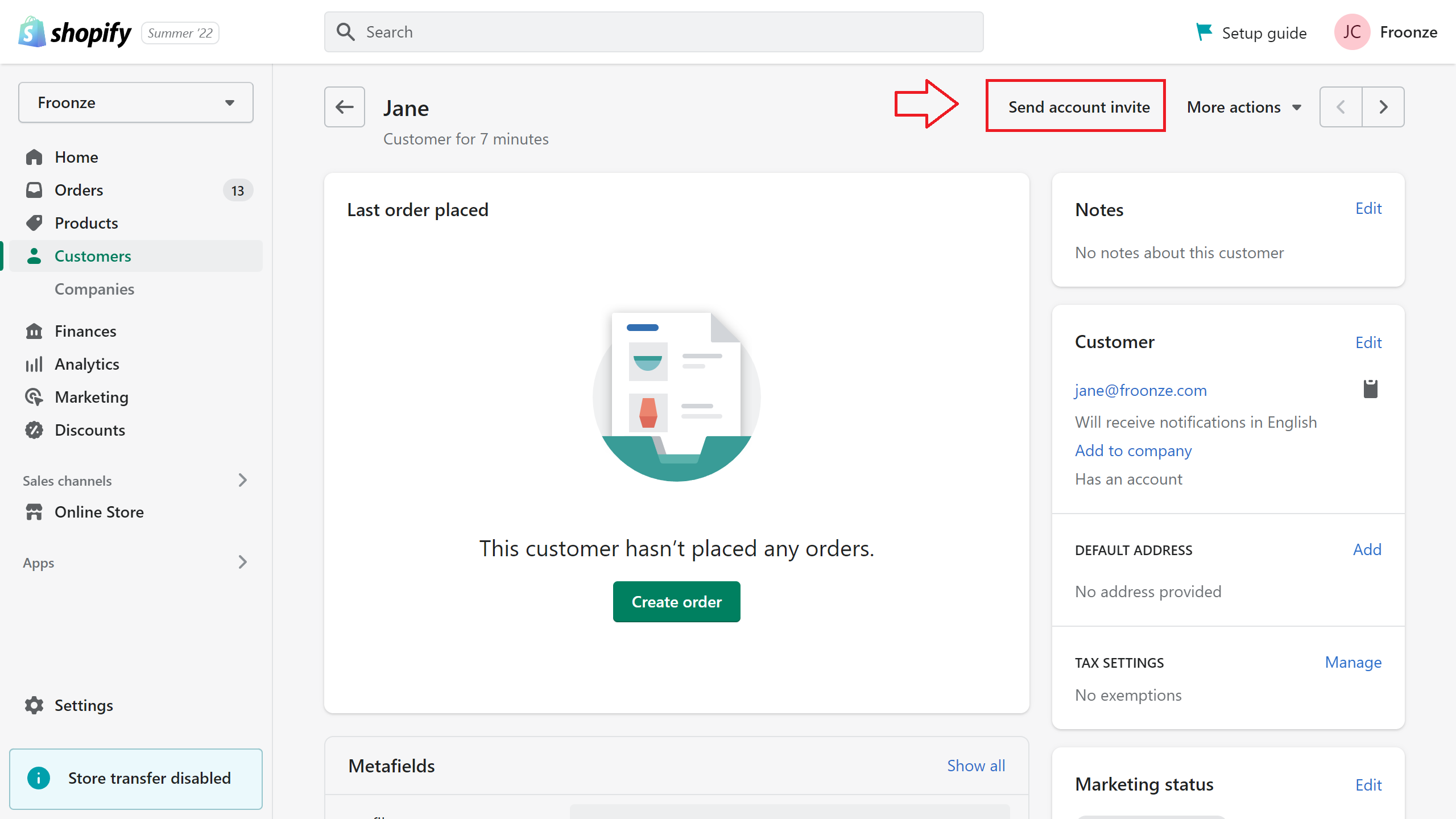Viewport: 1456px width, 819px height.
Task: Select the Marketing megaphone icon
Action: coord(34,397)
